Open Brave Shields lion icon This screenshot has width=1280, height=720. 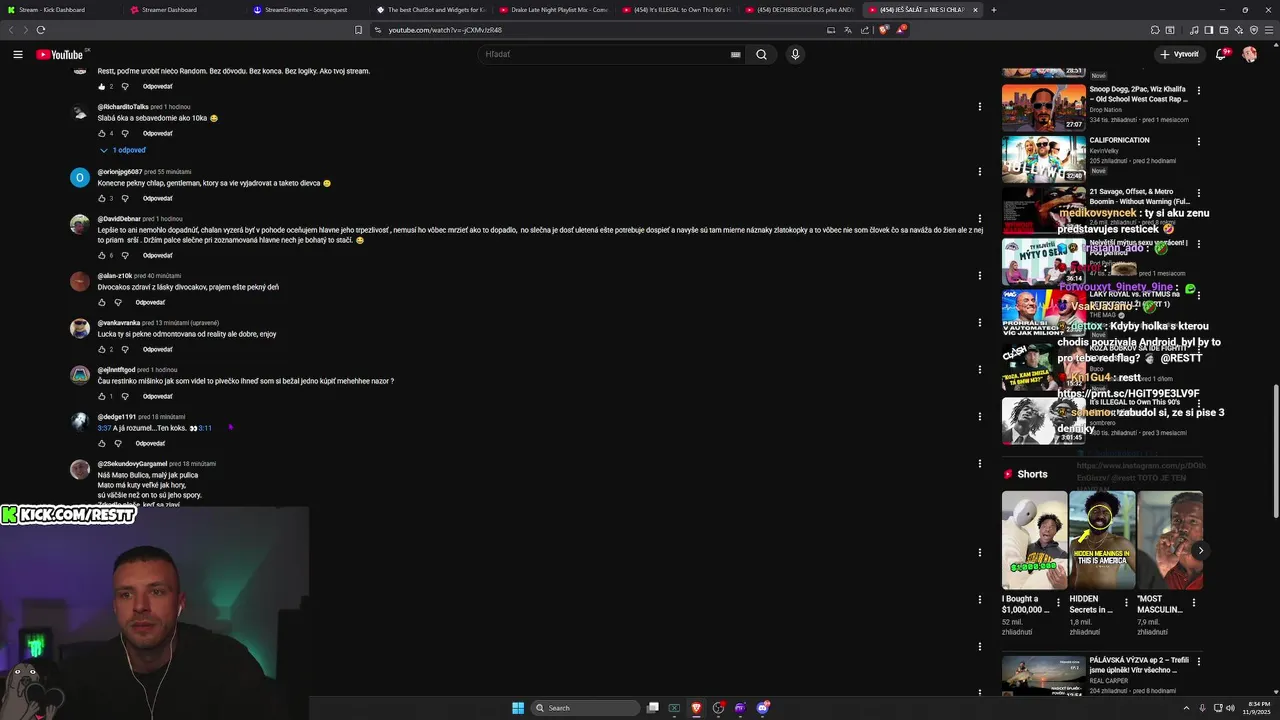coord(884,30)
